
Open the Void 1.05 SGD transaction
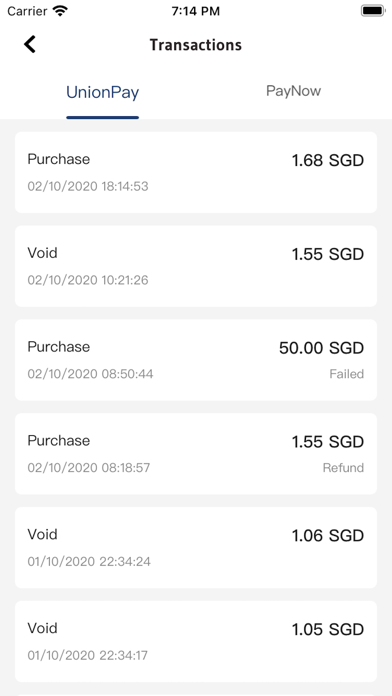click(x=196, y=641)
